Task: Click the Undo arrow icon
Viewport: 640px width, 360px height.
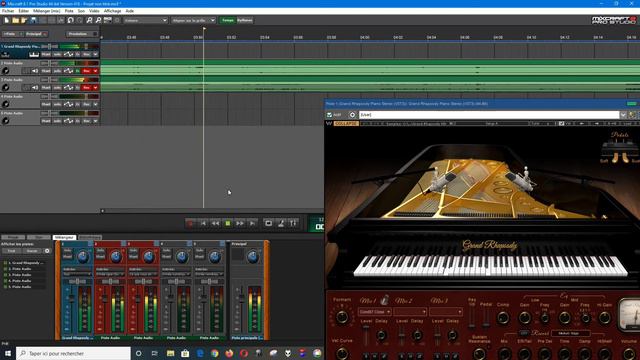Action: (71, 20)
